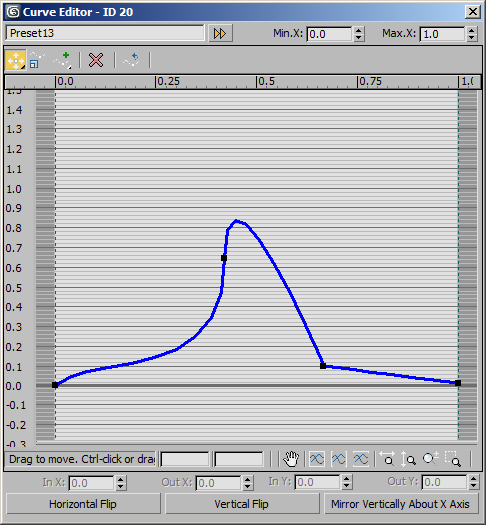Click the Min.X value field

tap(329, 34)
